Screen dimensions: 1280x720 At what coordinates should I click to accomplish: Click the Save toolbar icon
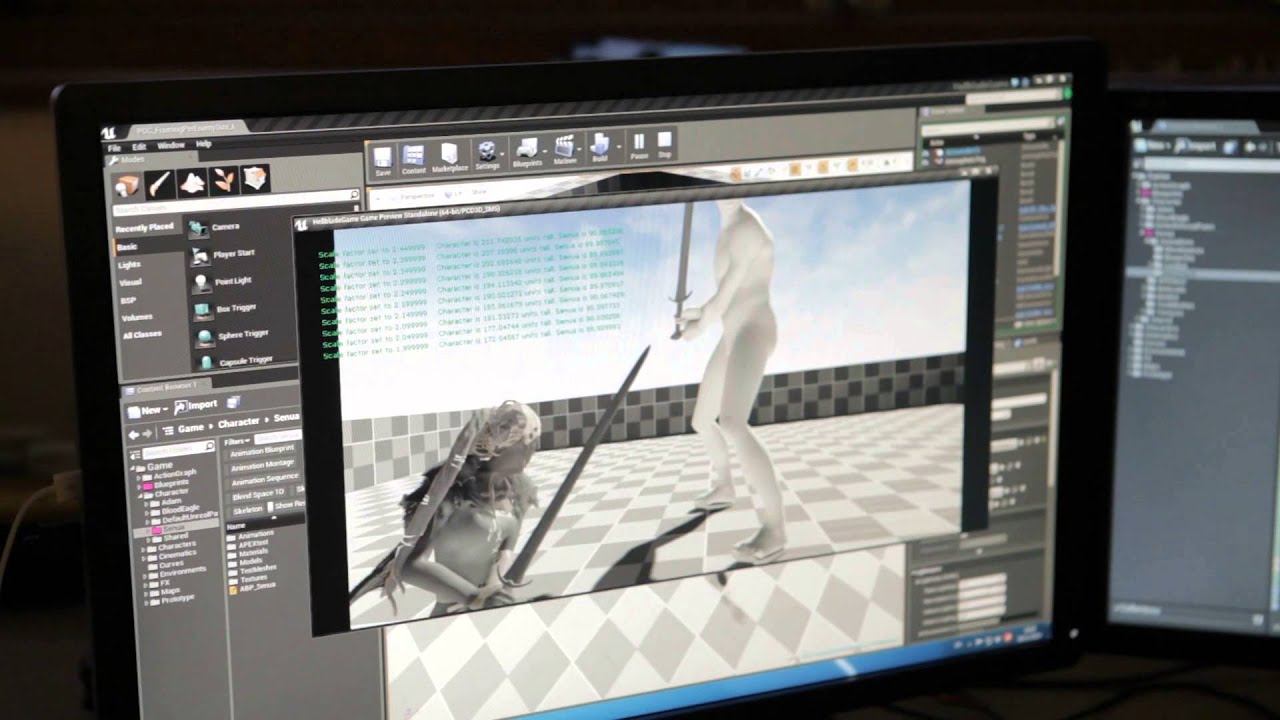point(383,160)
